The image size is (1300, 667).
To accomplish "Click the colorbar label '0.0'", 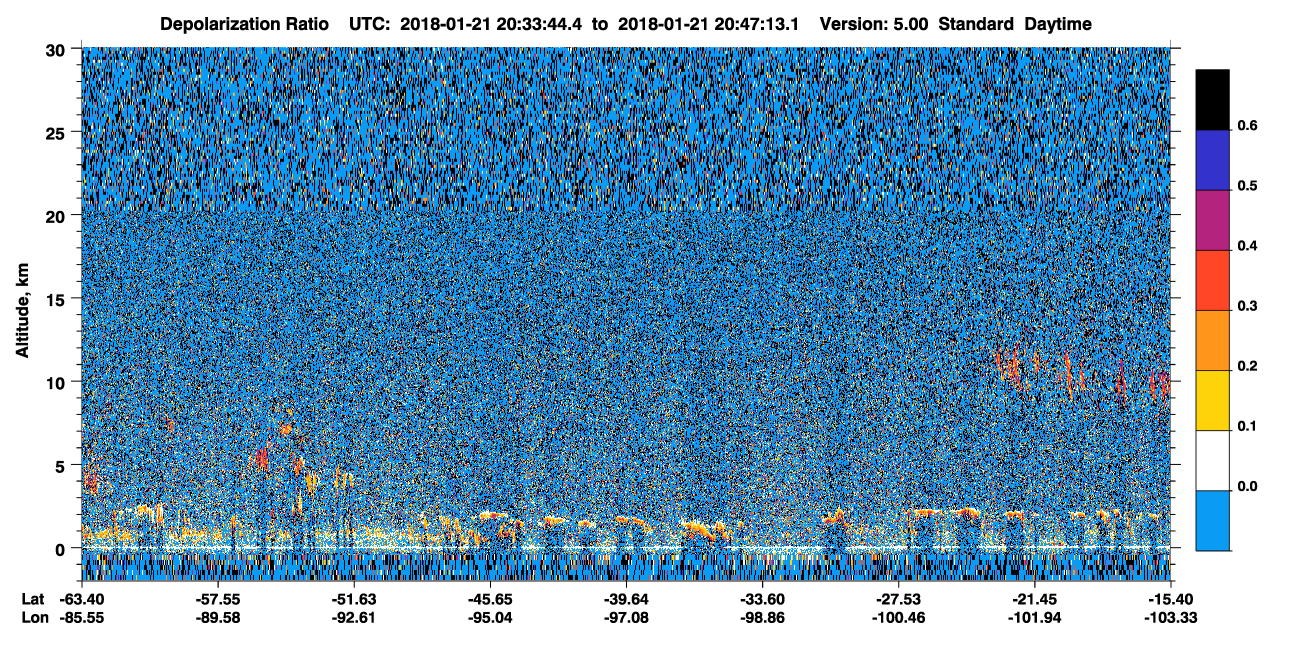I will click(1246, 486).
